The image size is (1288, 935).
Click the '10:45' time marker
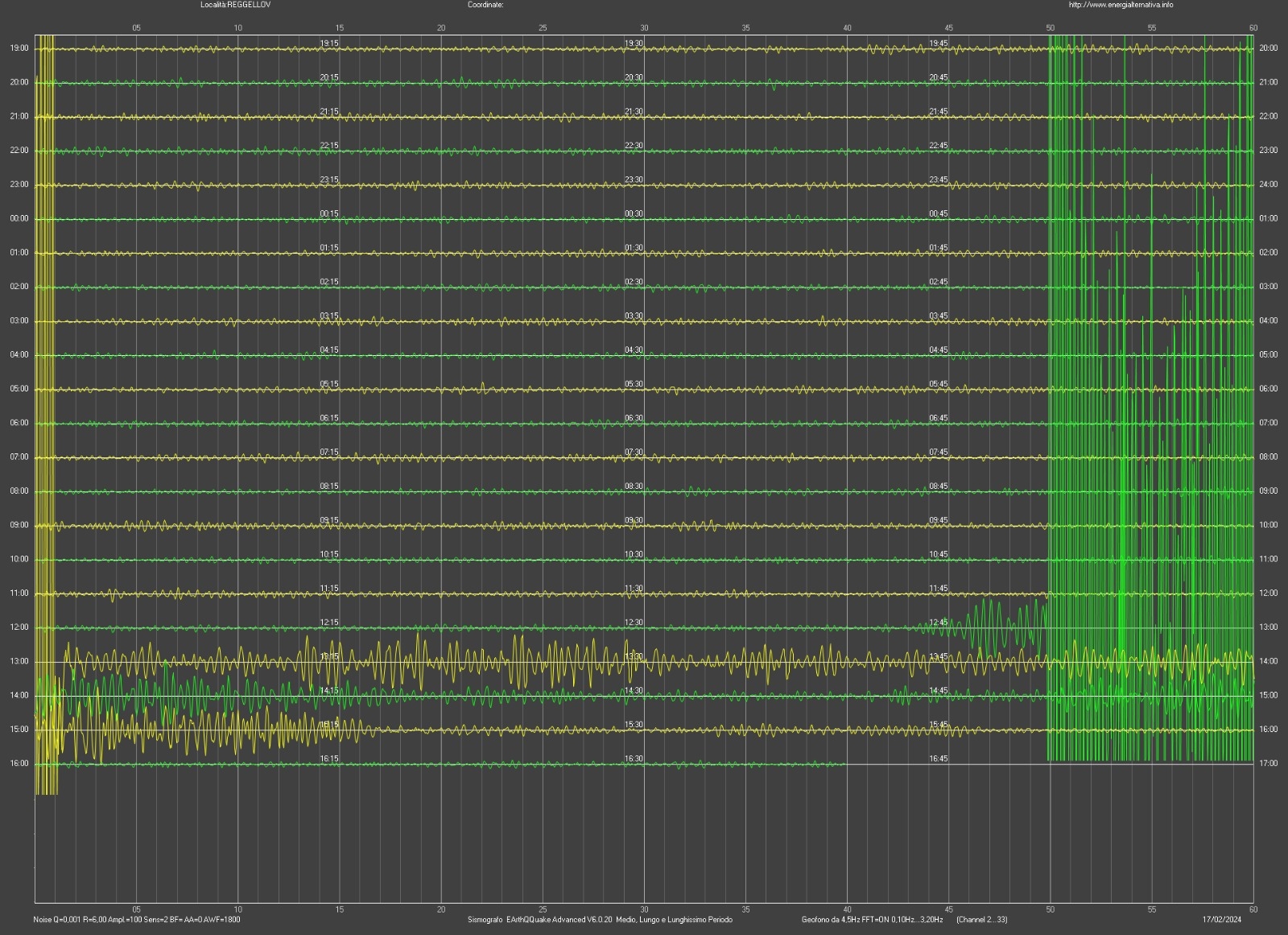(x=939, y=555)
